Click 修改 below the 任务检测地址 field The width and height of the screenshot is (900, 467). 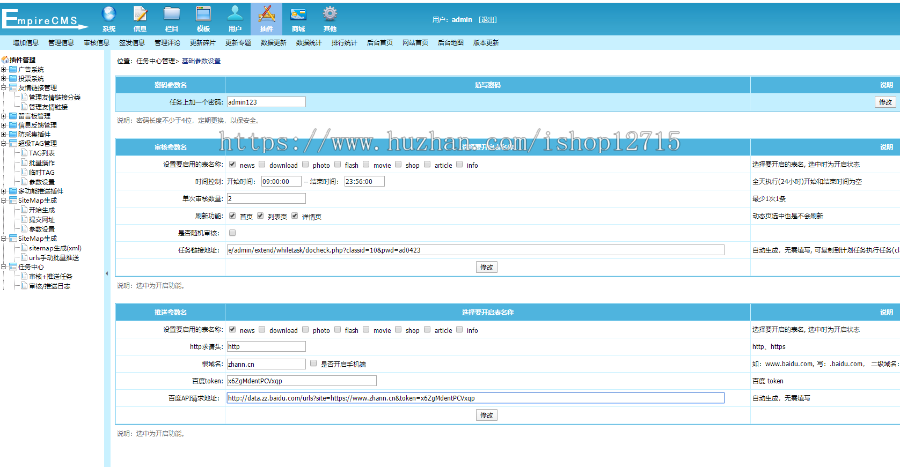point(487,267)
